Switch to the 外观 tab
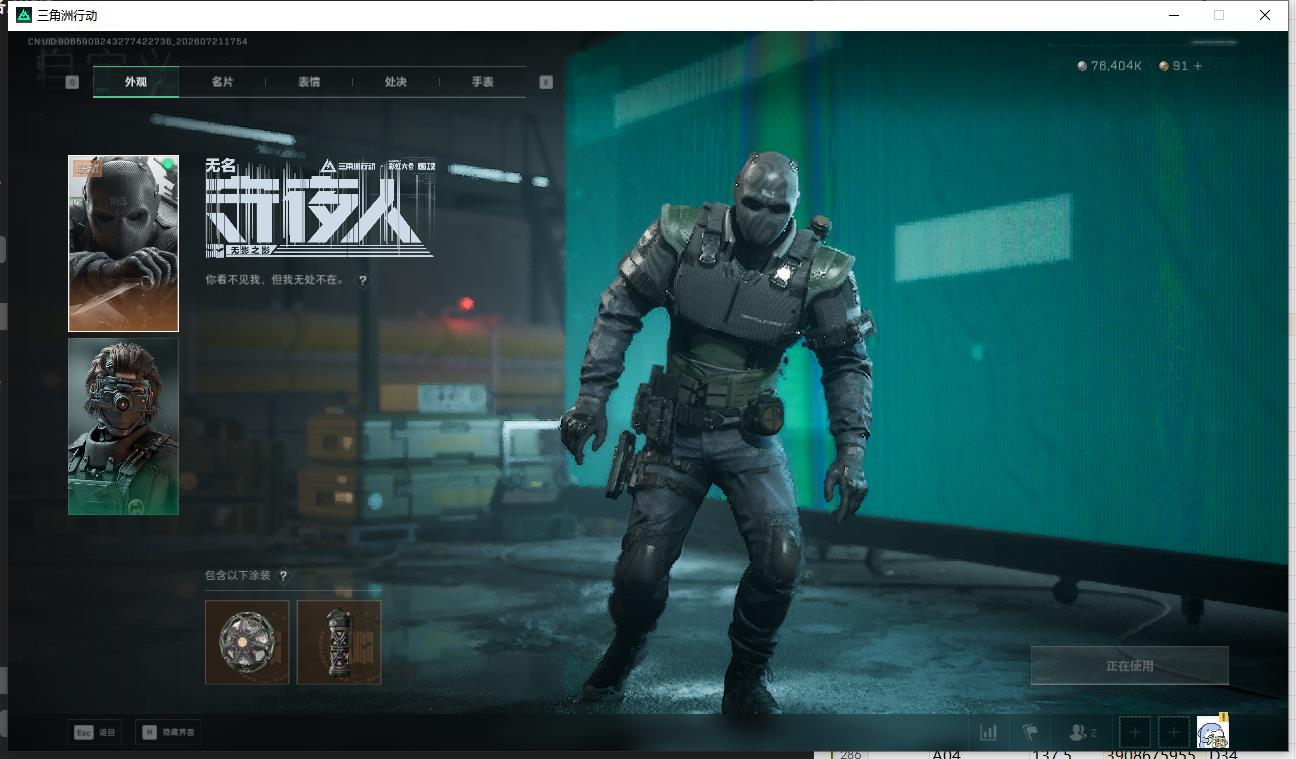The height and width of the screenshot is (759, 1296). (x=136, y=82)
